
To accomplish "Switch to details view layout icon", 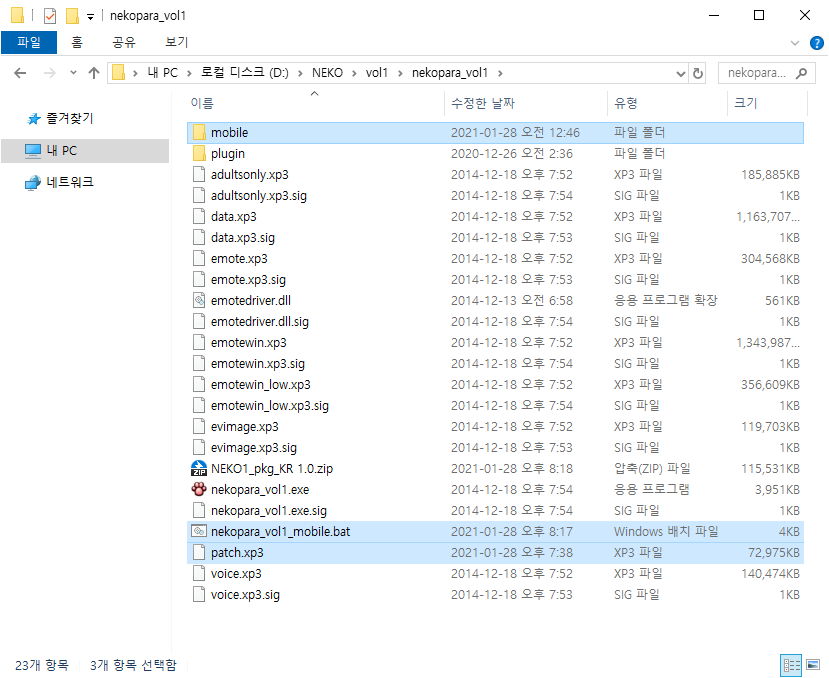I will point(791,665).
